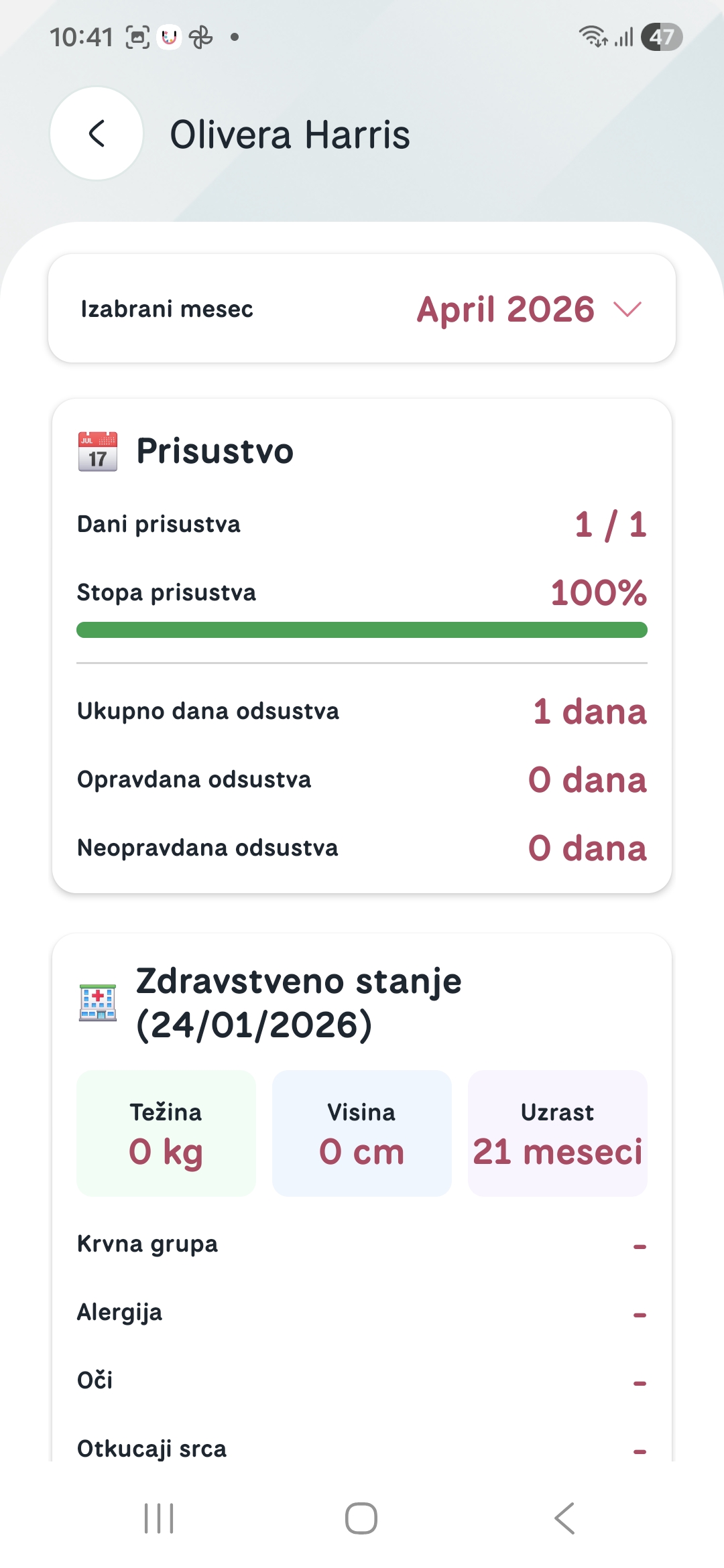724x1568 pixels.
Task: Select the April 2026 month text
Action: pyautogui.click(x=505, y=309)
